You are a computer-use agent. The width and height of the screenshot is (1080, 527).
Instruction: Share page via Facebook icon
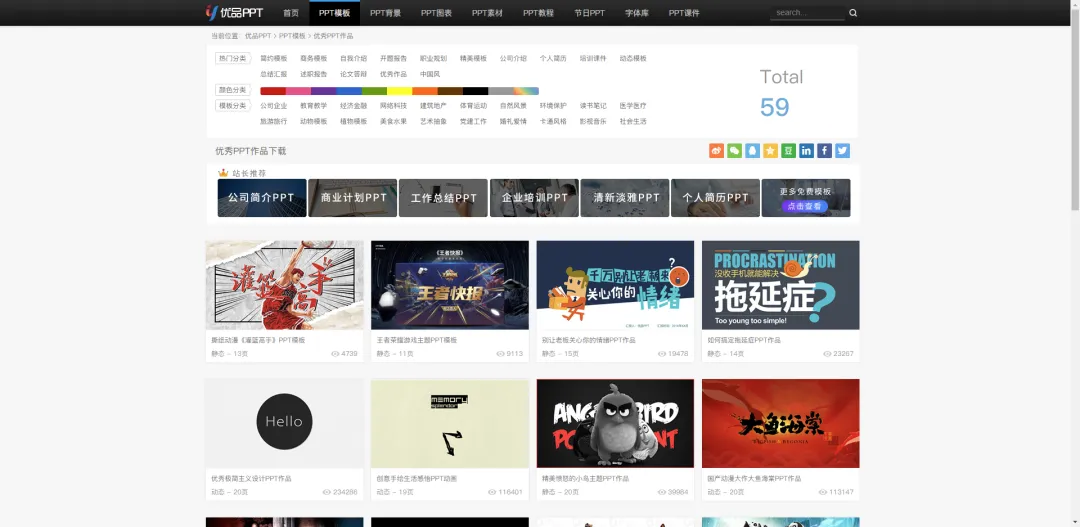[x=824, y=150]
